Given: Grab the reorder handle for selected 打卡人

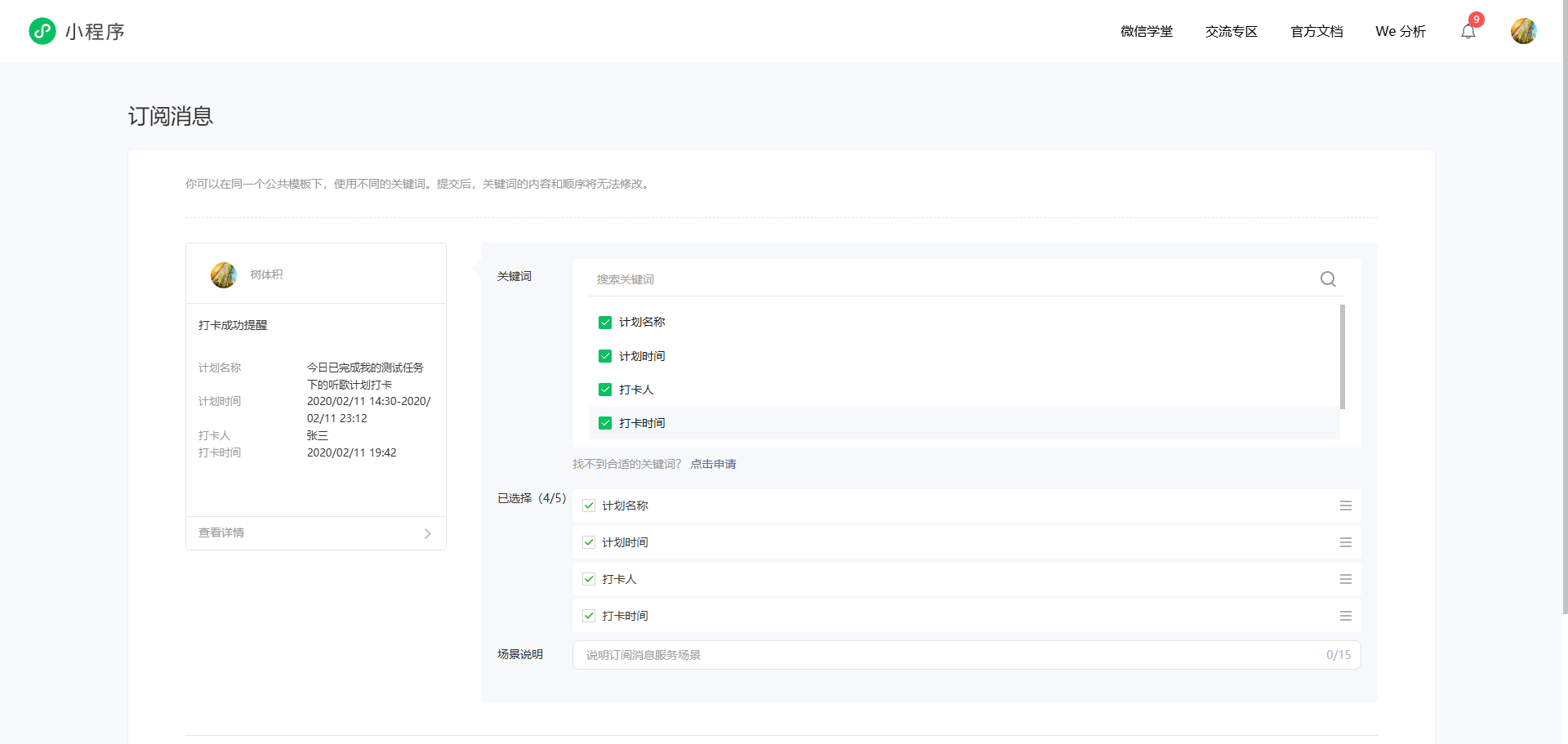Looking at the screenshot, I should (1346, 579).
